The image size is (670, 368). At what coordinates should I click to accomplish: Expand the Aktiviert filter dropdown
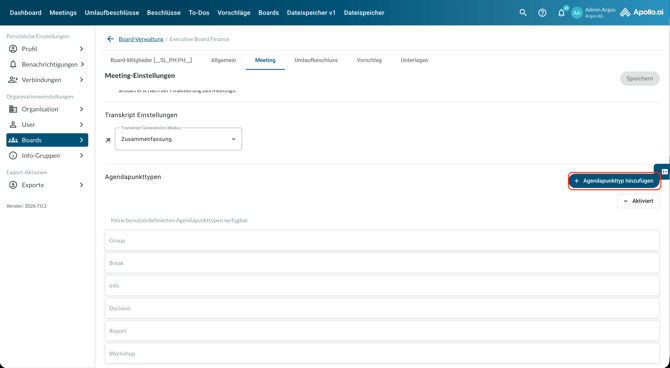tap(638, 201)
